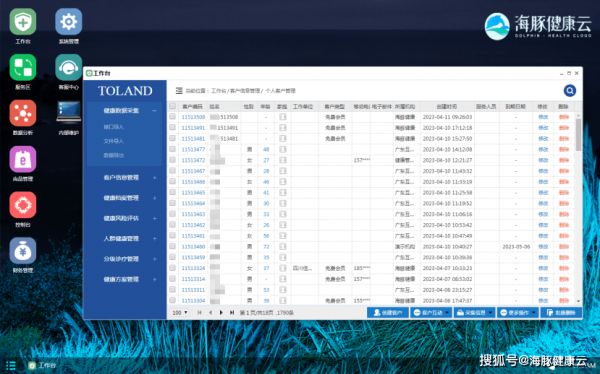Screen dimensions: 600x374
Task: Tick the checkbox for customer 11513460
Action: 172,246
